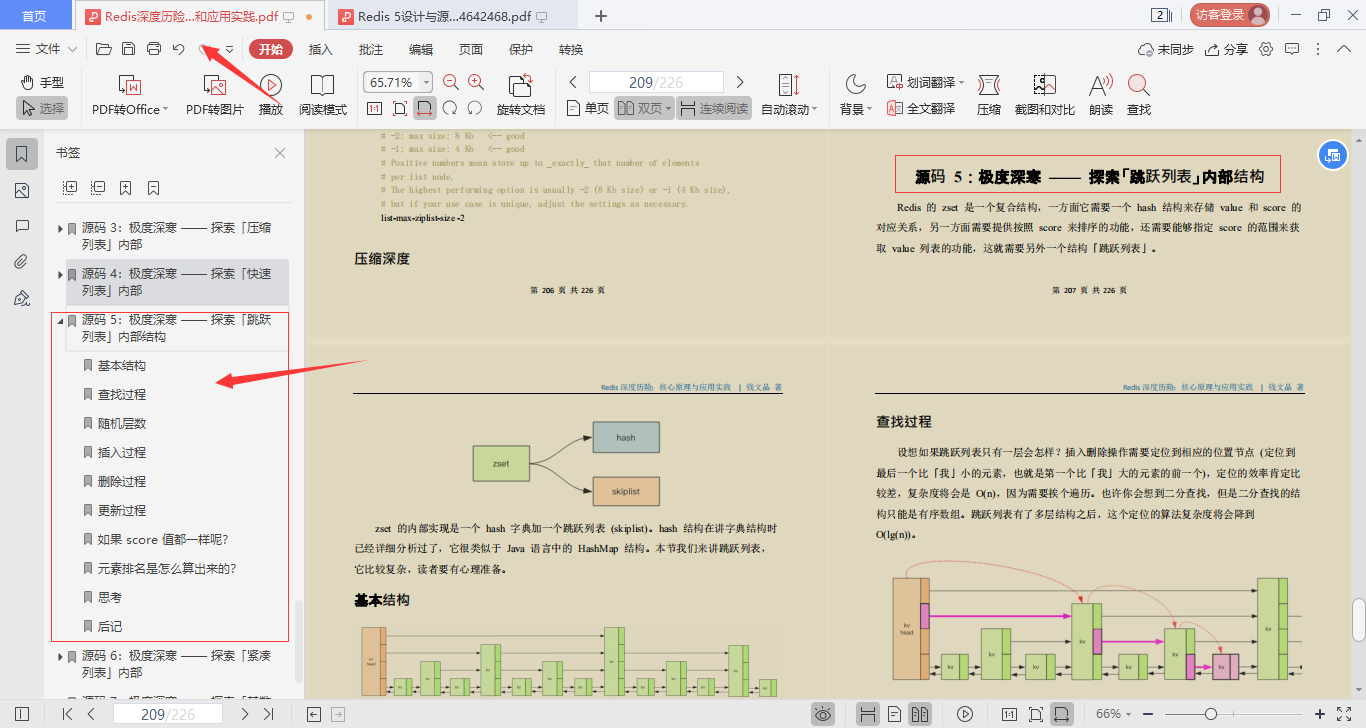Image resolution: width=1366 pixels, height=728 pixels.
Task: Click 访客登录 guest login button
Action: [x=1230, y=15]
